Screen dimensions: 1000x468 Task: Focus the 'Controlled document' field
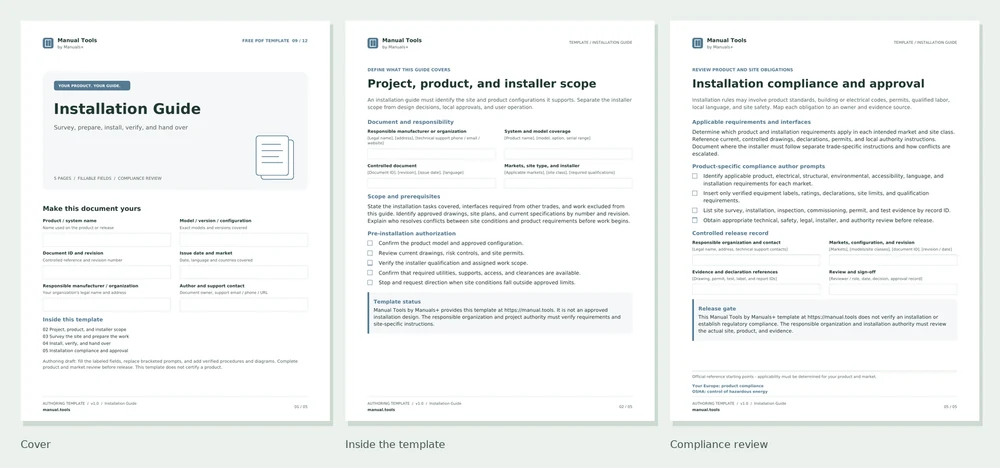431,183
